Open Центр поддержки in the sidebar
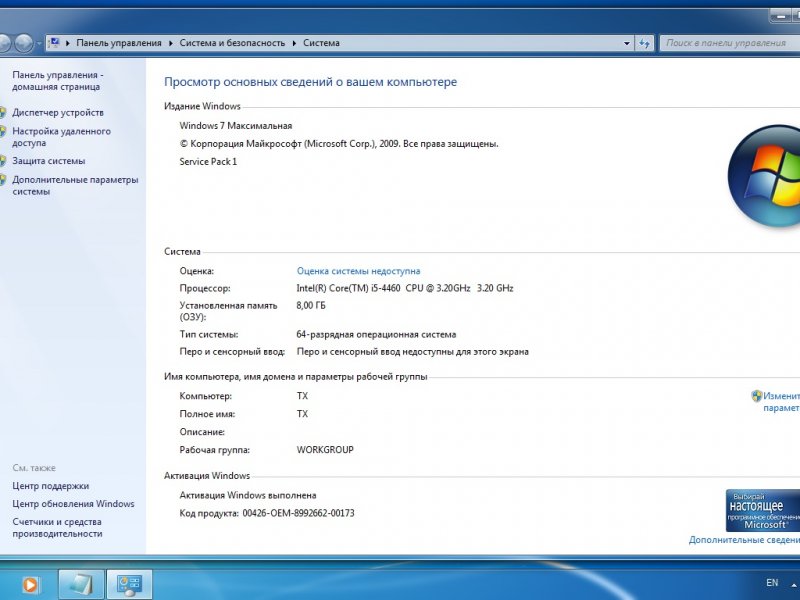This screenshot has width=800, height=600. [51, 486]
